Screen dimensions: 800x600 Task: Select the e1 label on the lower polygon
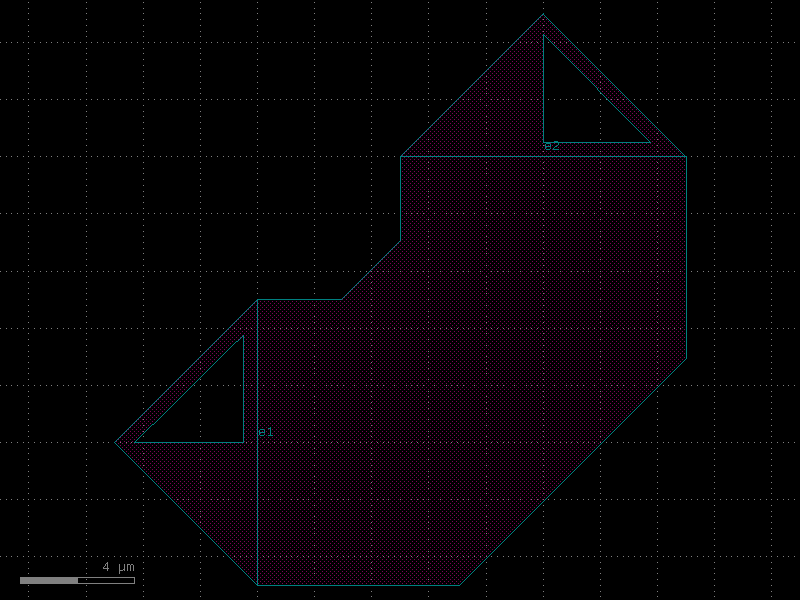(x=266, y=430)
